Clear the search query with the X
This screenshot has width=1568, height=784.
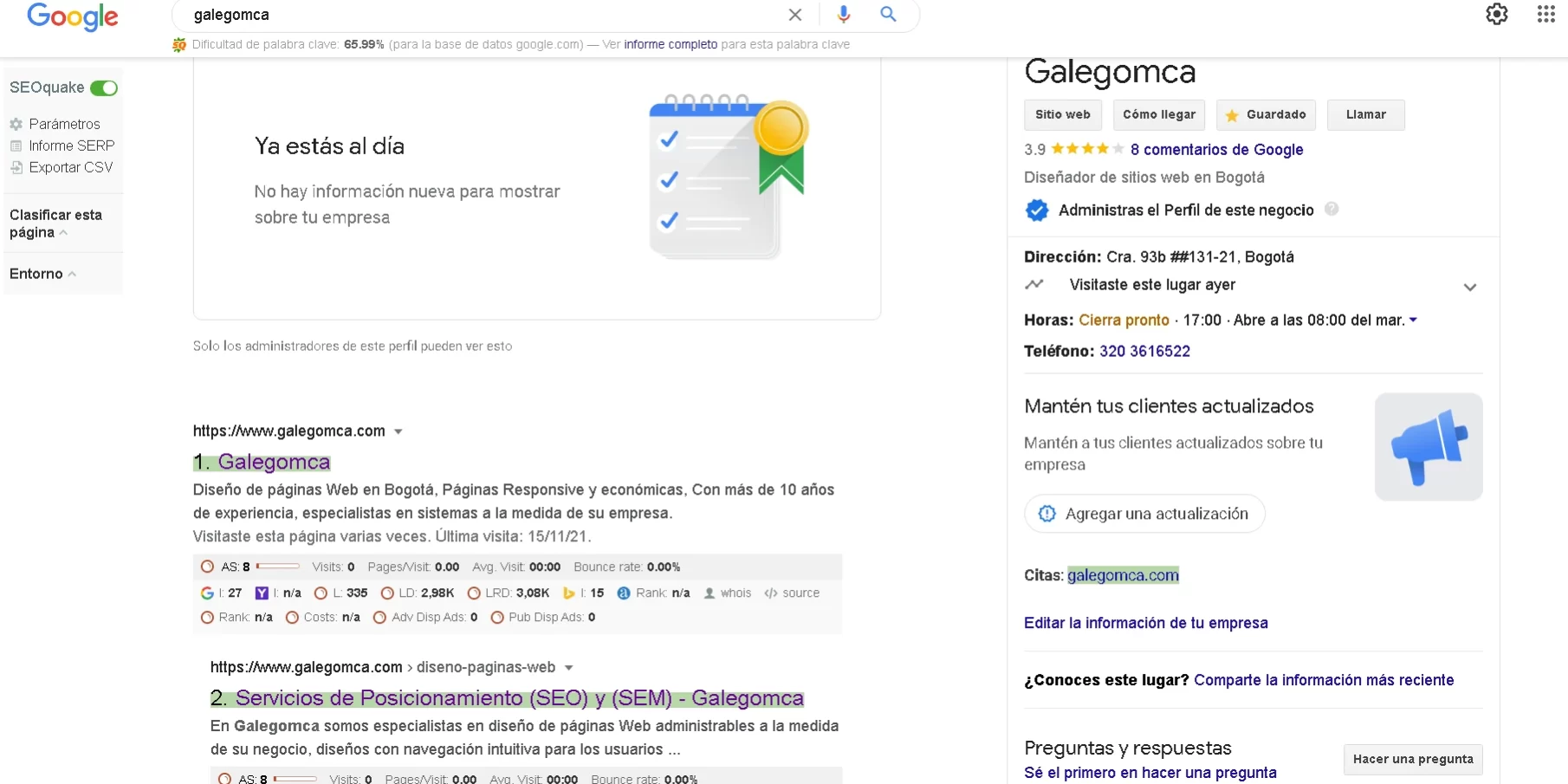pos(794,15)
